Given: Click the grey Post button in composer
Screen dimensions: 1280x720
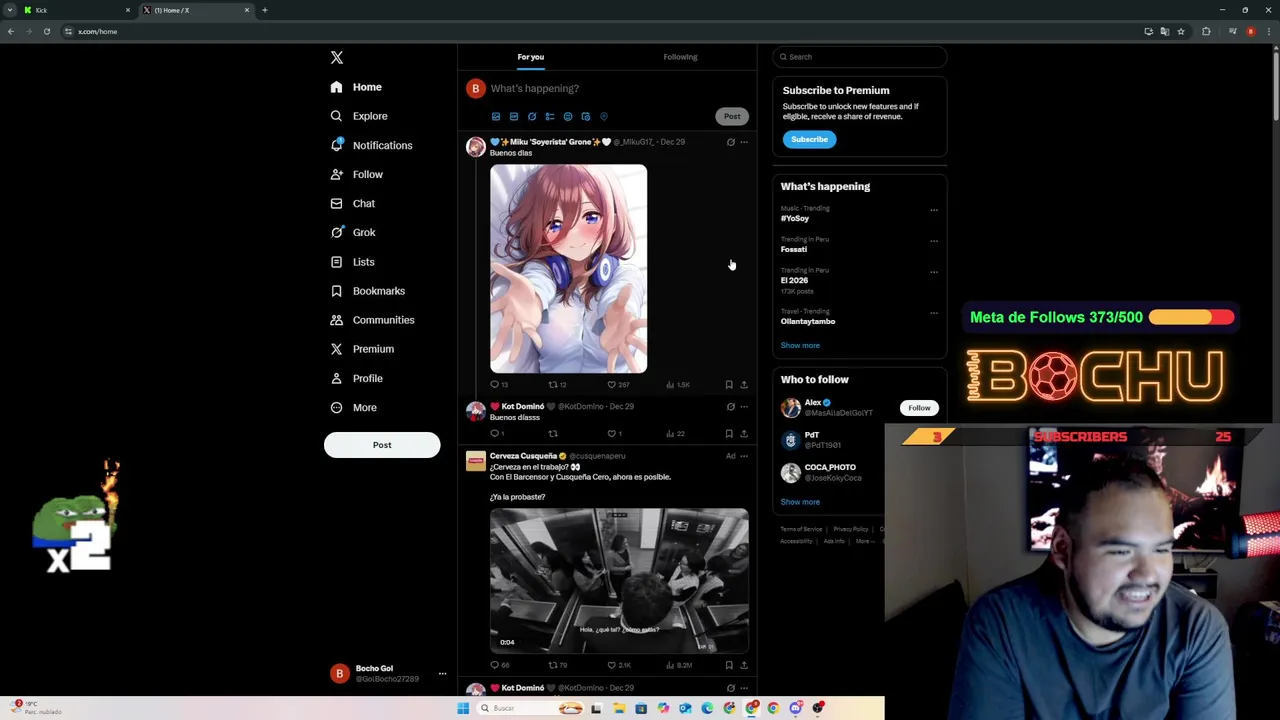Looking at the screenshot, I should click(x=732, y=116).
